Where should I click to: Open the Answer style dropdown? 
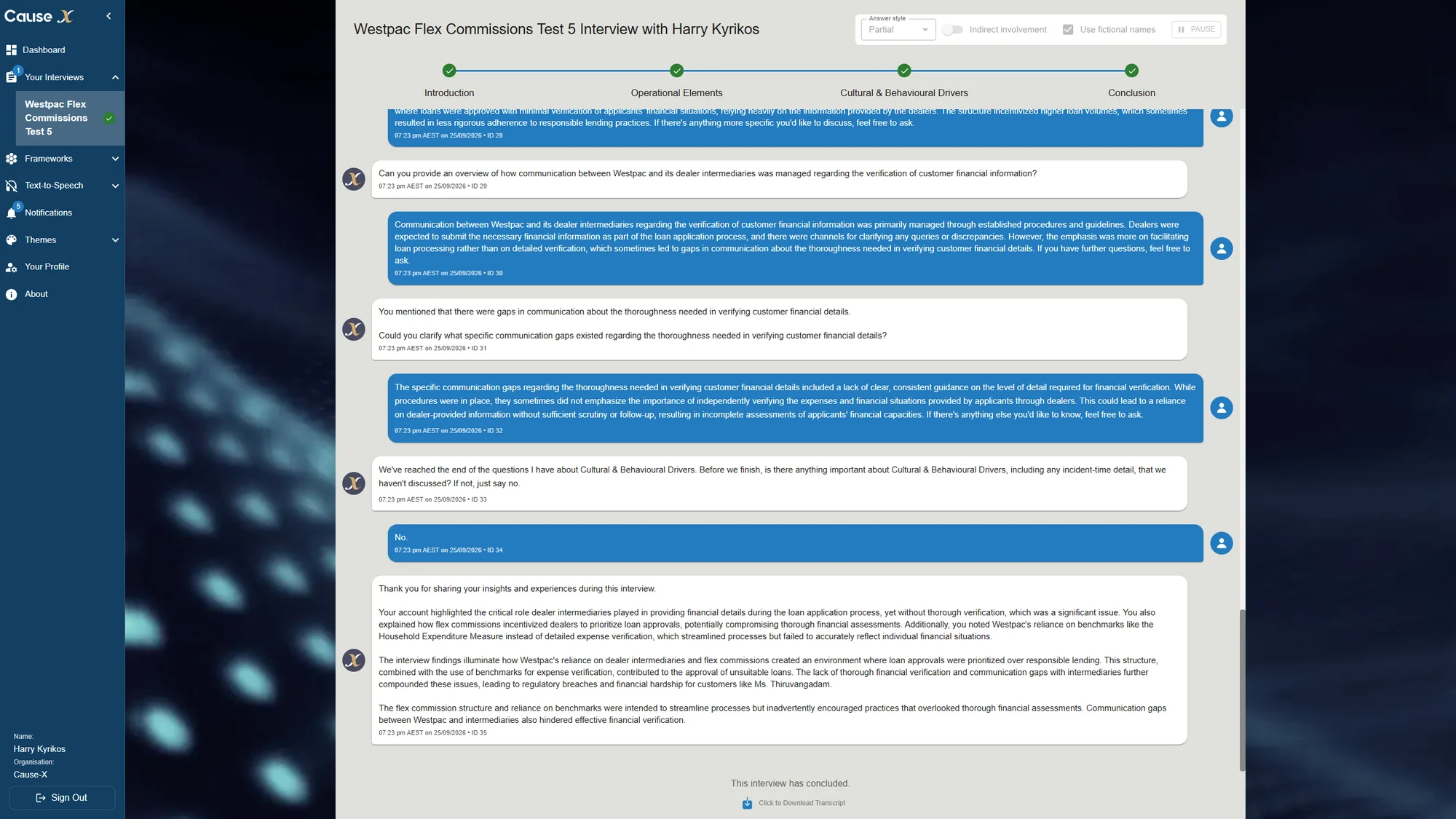(898, 30)
